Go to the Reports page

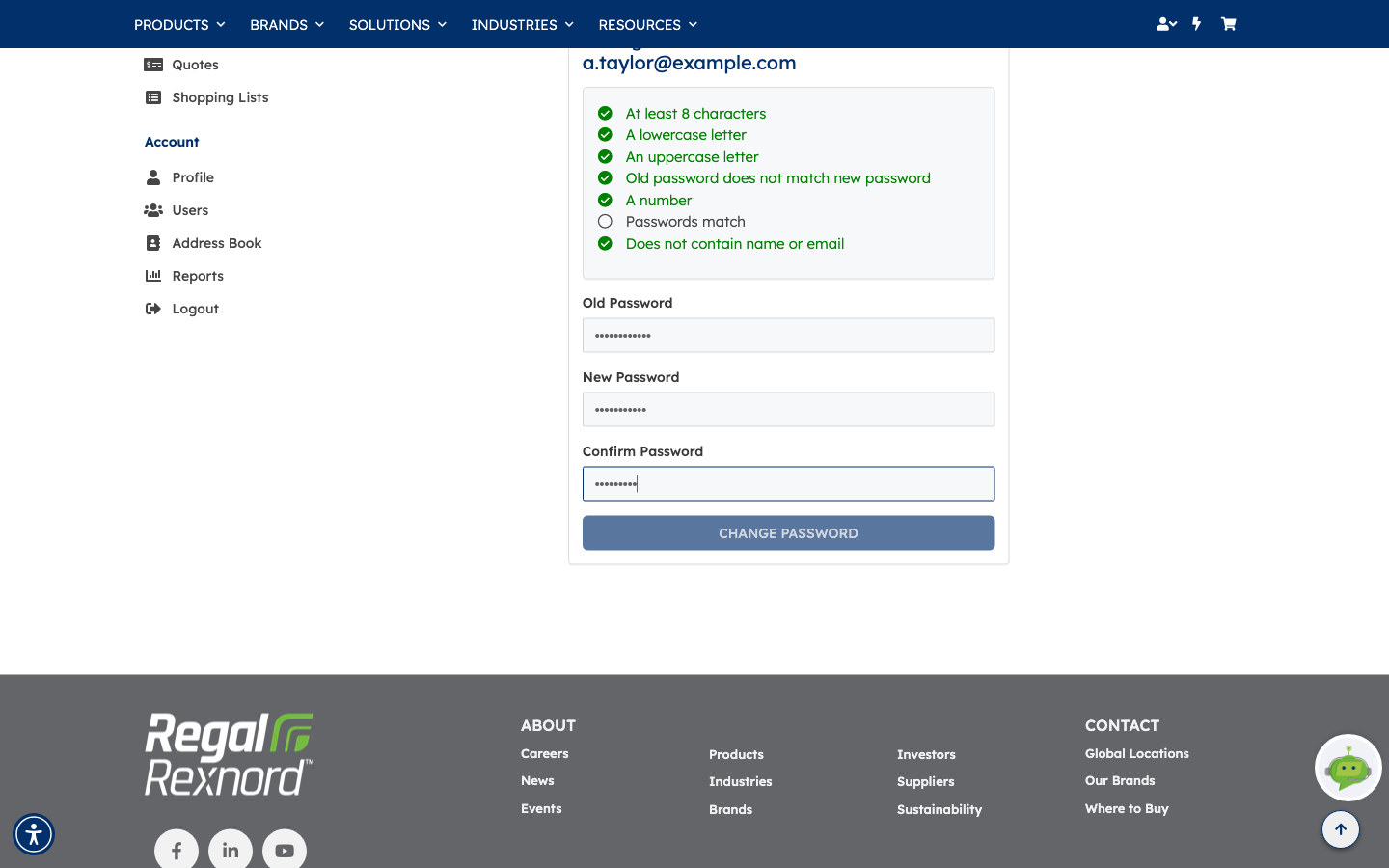198,276
